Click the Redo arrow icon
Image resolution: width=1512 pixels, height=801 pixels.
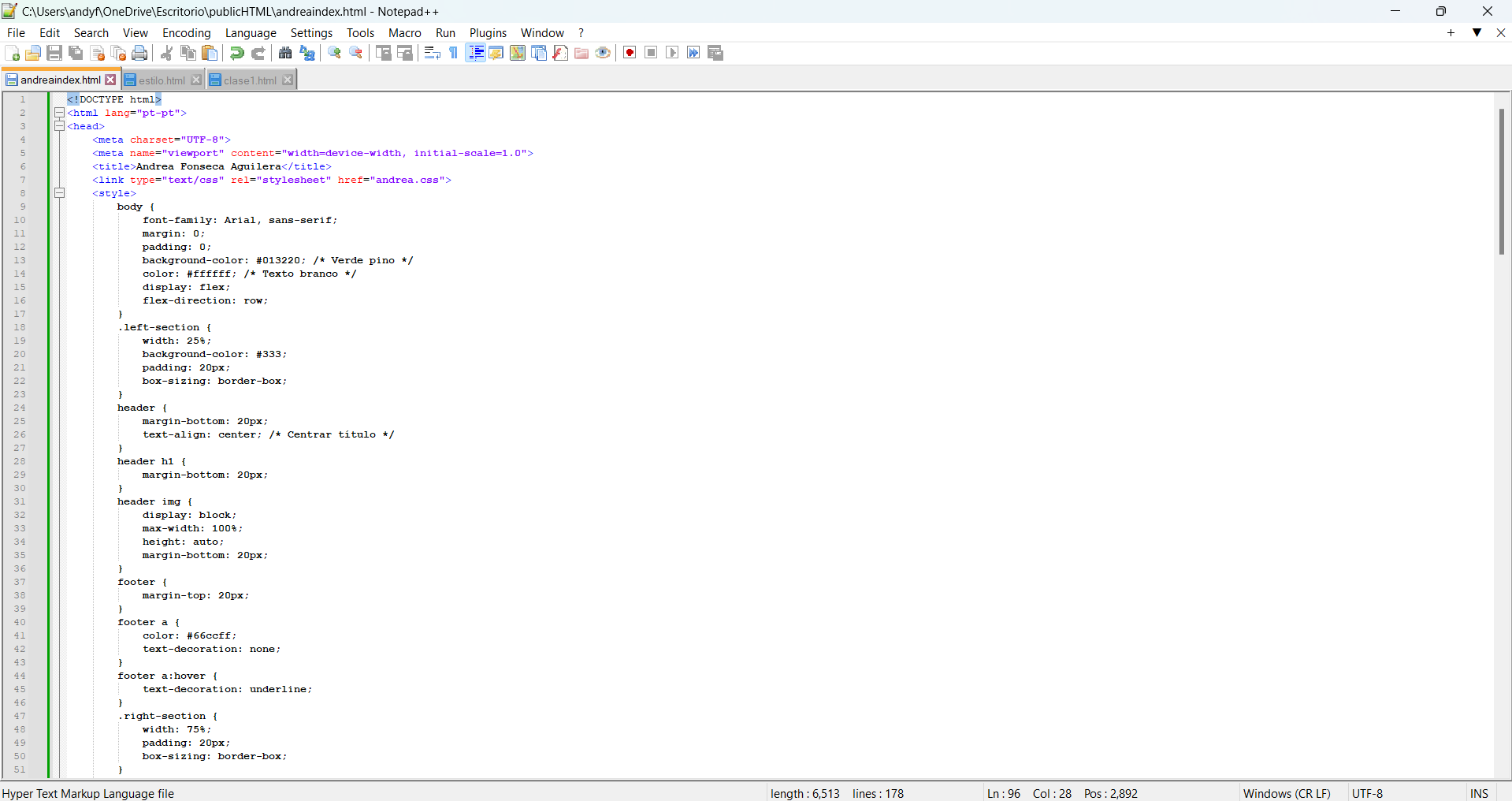click(258, 53)
